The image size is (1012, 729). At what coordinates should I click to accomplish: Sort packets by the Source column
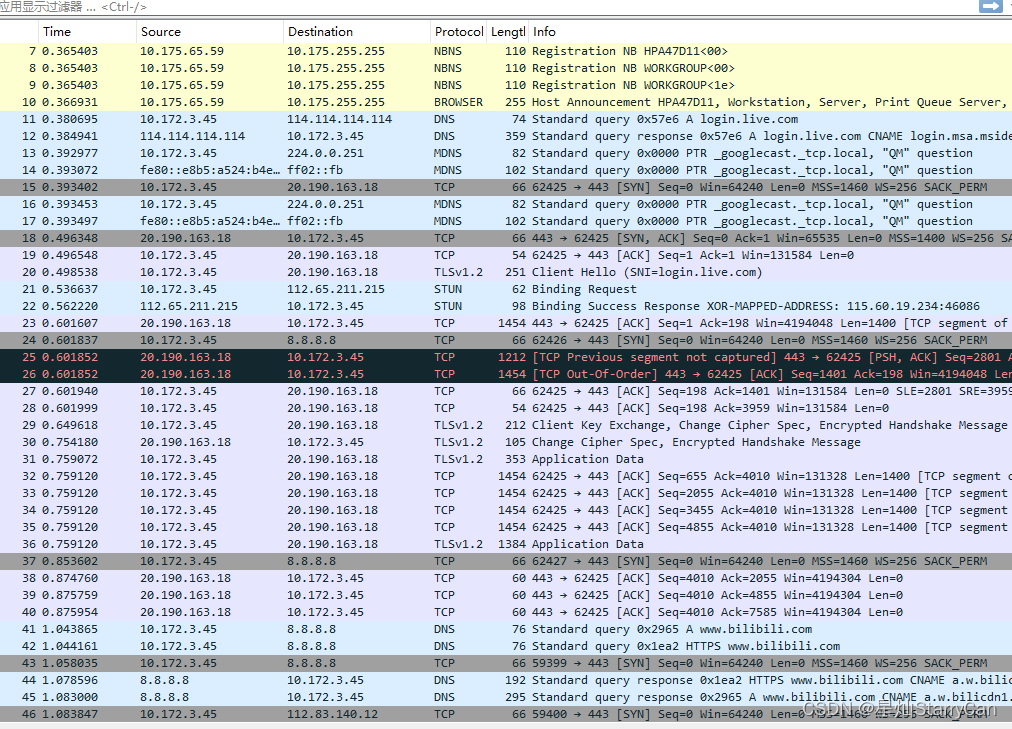(161, 31)
